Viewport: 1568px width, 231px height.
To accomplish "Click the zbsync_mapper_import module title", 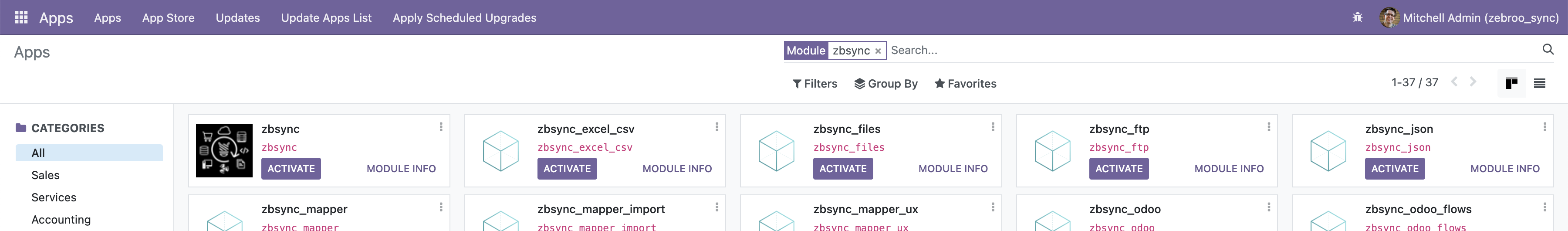I will [601, 209].
